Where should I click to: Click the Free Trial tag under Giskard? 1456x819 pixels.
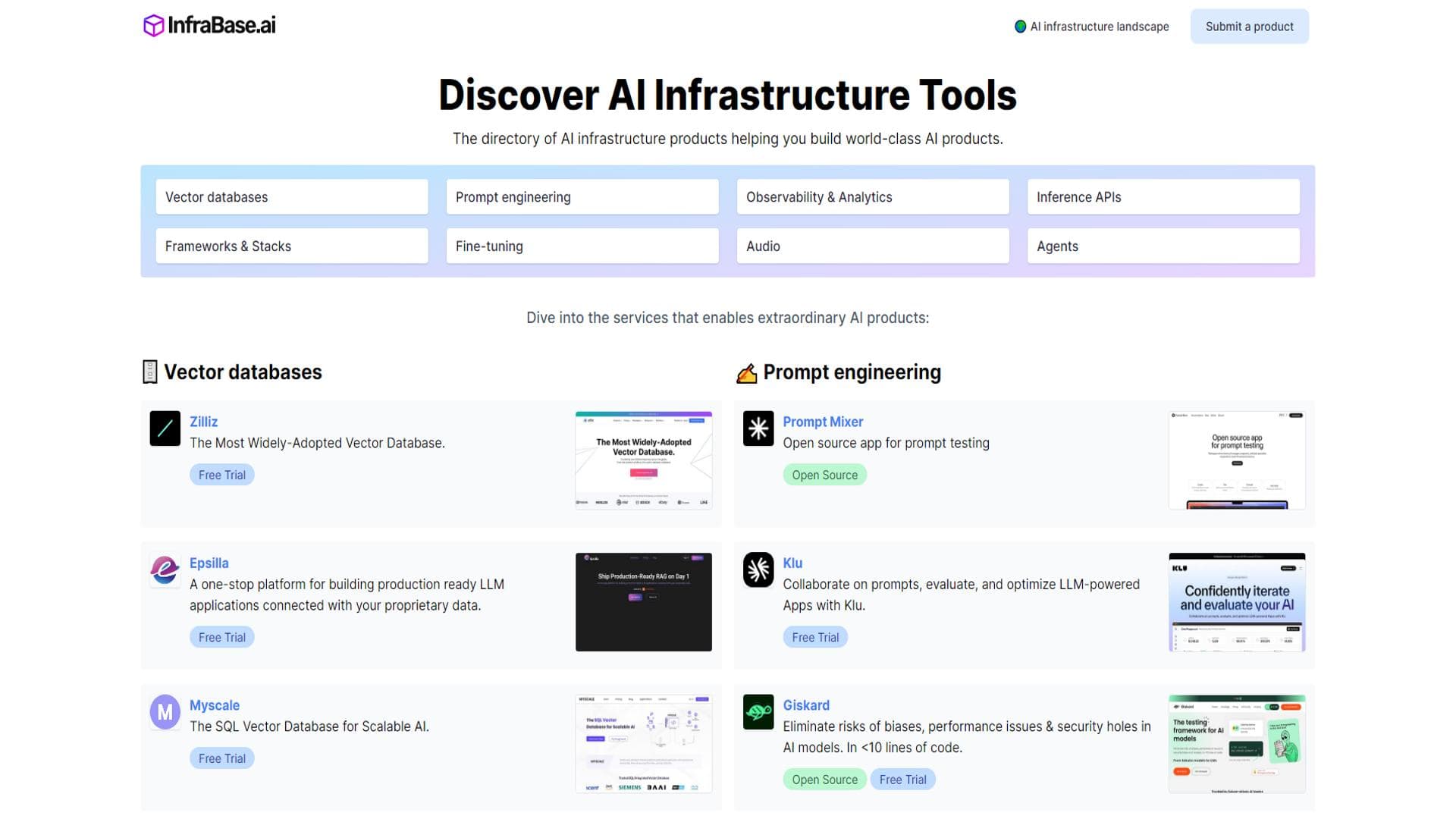tap(902, 780)
